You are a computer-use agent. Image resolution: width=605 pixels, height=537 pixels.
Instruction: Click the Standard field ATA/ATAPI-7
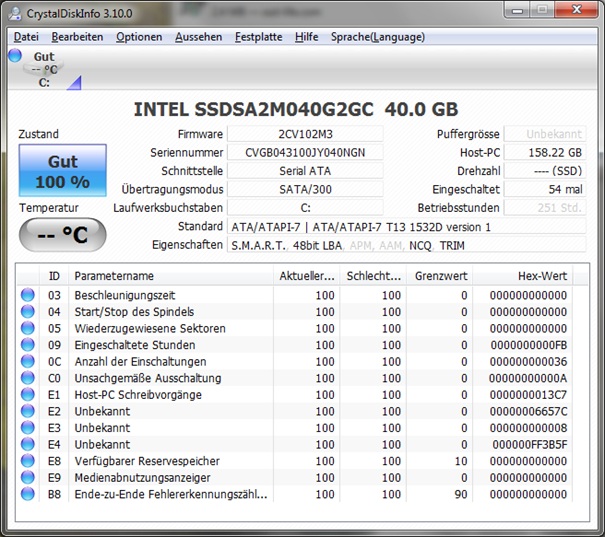(407, 227)
